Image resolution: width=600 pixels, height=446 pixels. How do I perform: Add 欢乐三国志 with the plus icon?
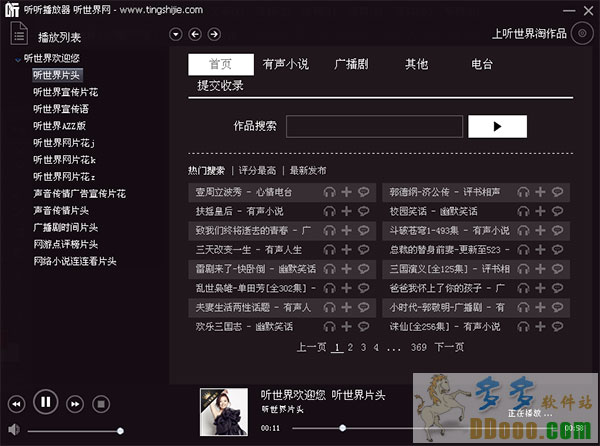(x=346, y=326)
